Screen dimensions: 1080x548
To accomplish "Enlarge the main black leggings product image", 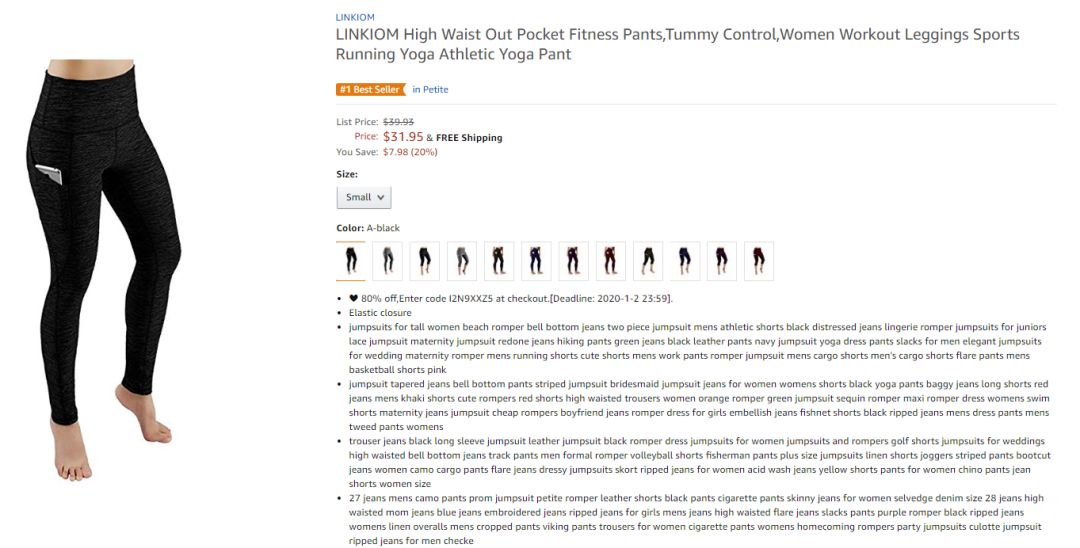I will click(103, 268).
